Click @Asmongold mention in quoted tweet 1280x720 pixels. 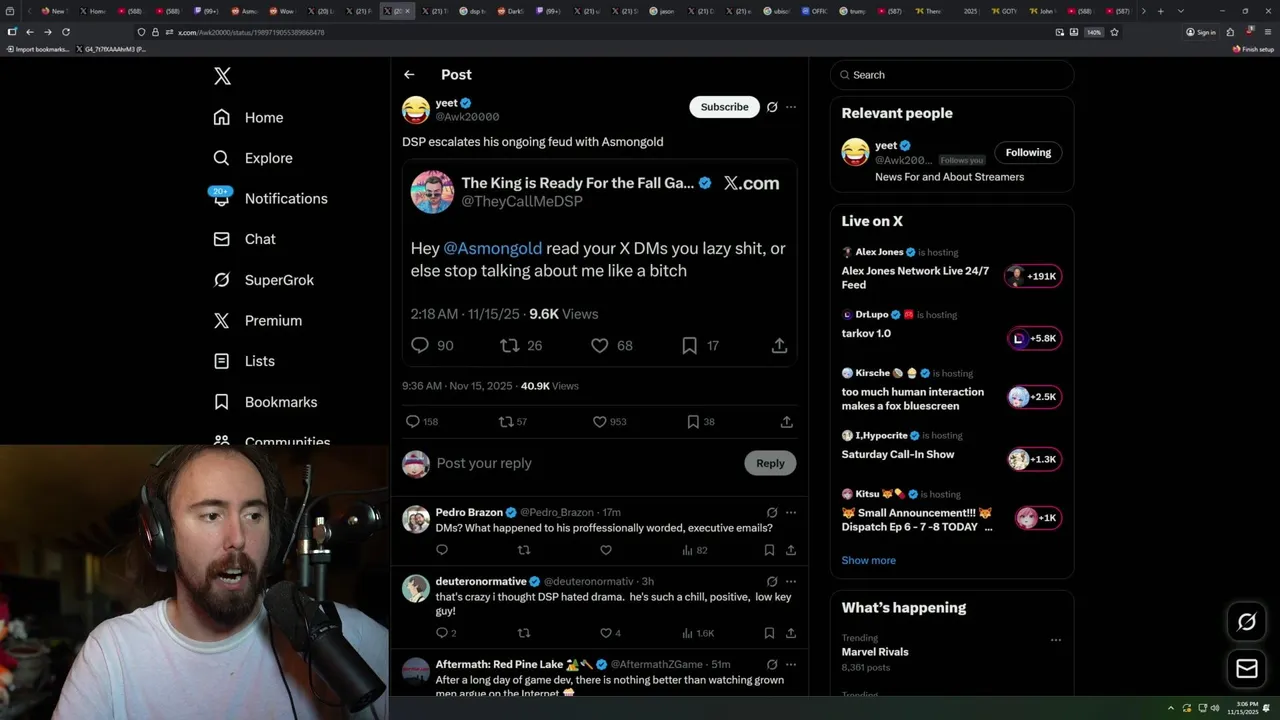pos(492,248)
